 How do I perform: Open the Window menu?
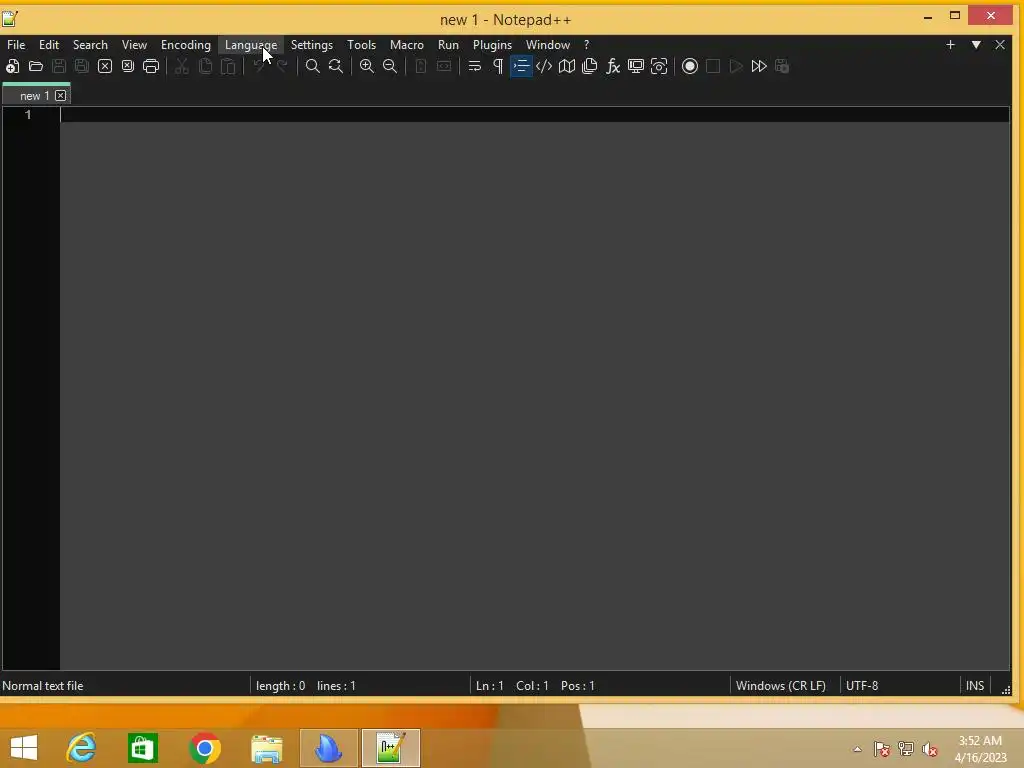point(548,44)
